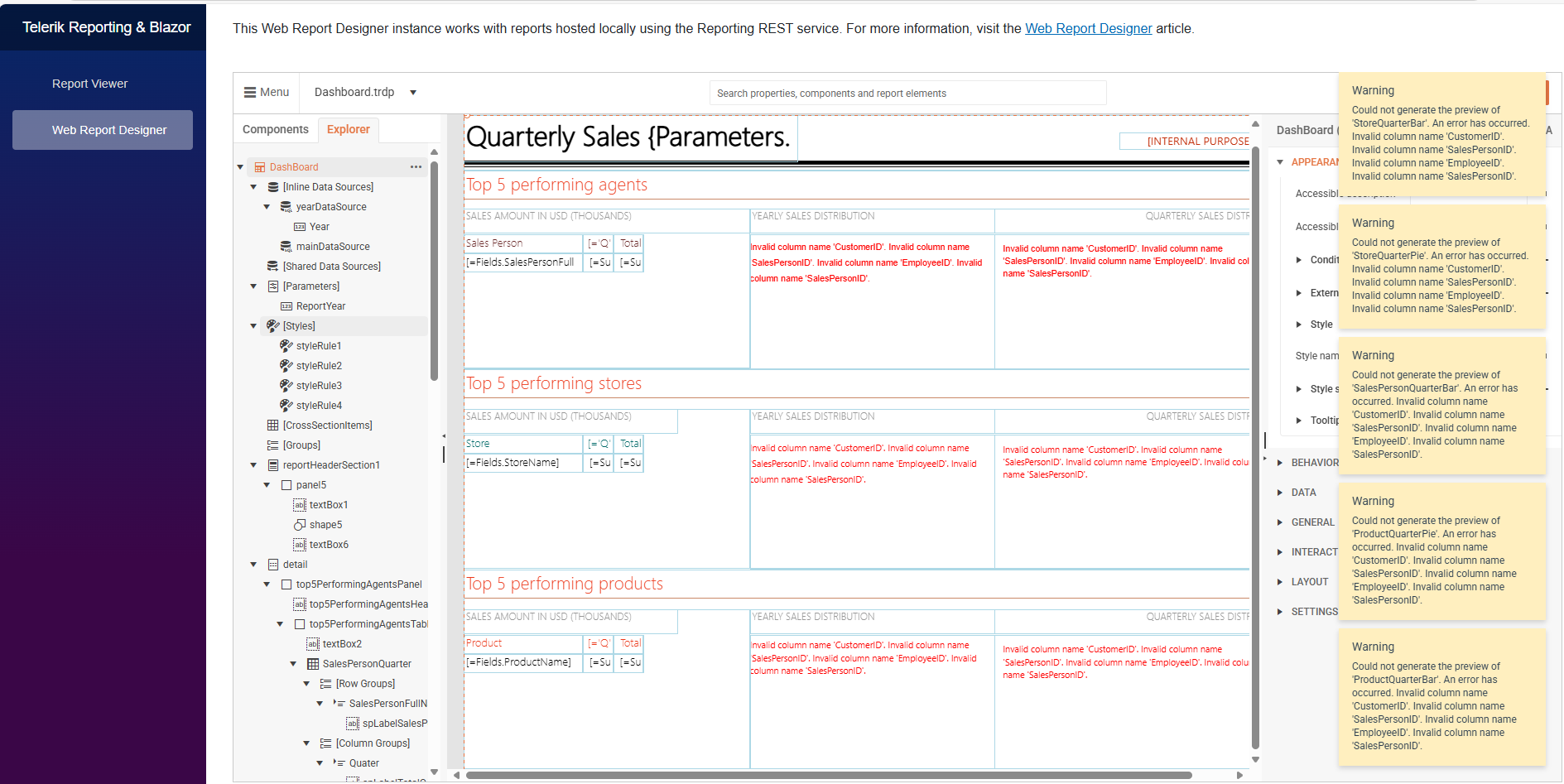Click the Groups node icon

click(x=273, y=445)
